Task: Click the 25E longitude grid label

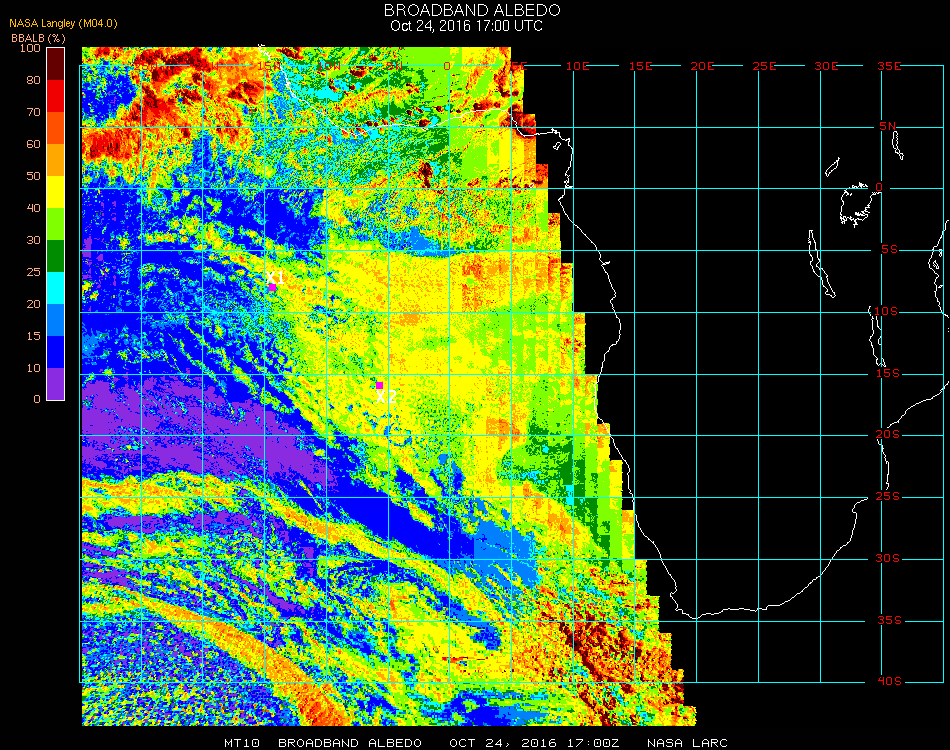Action: point(764,66)
